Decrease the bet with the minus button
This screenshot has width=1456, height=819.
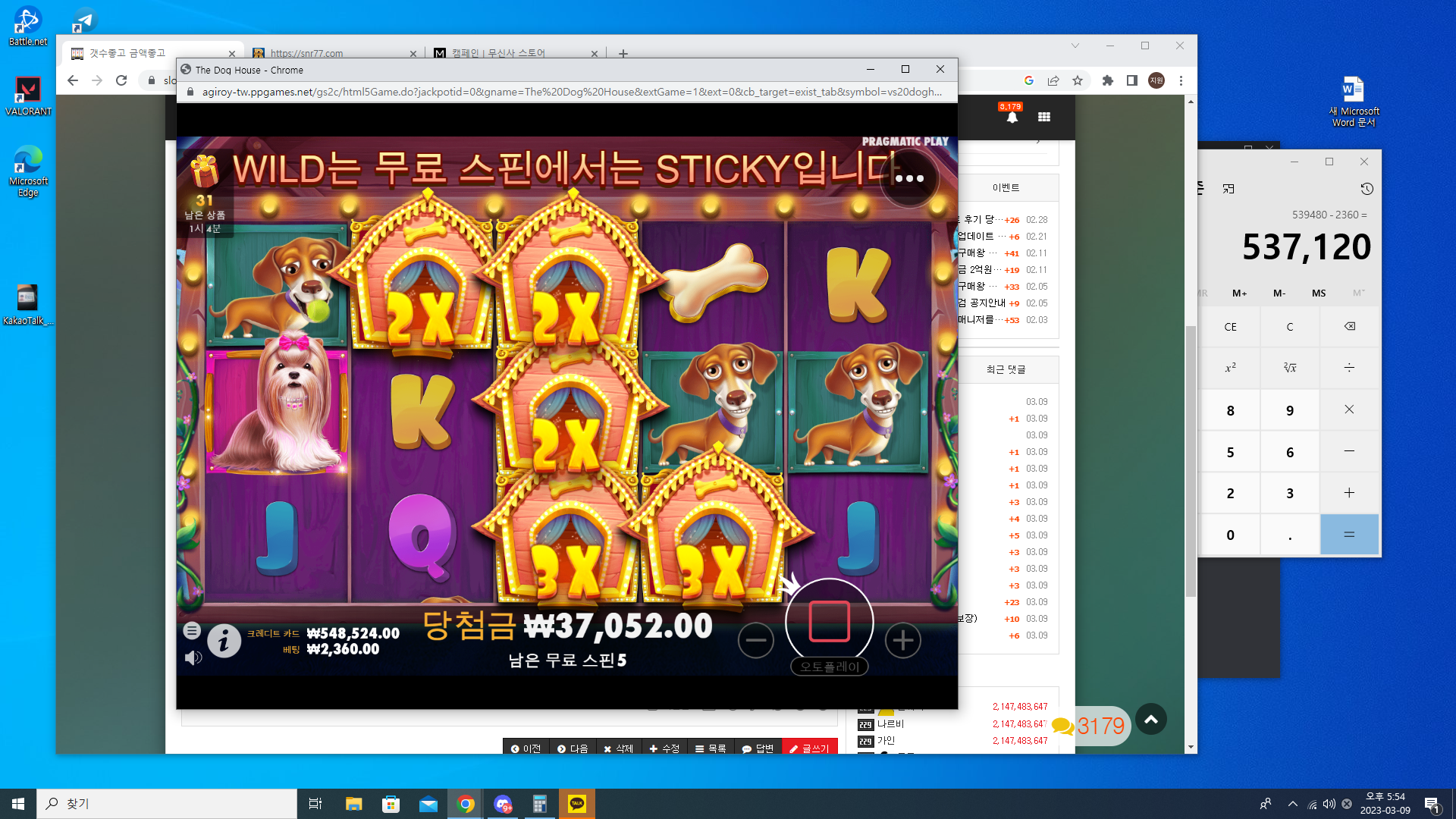click(x=756, y=641)
